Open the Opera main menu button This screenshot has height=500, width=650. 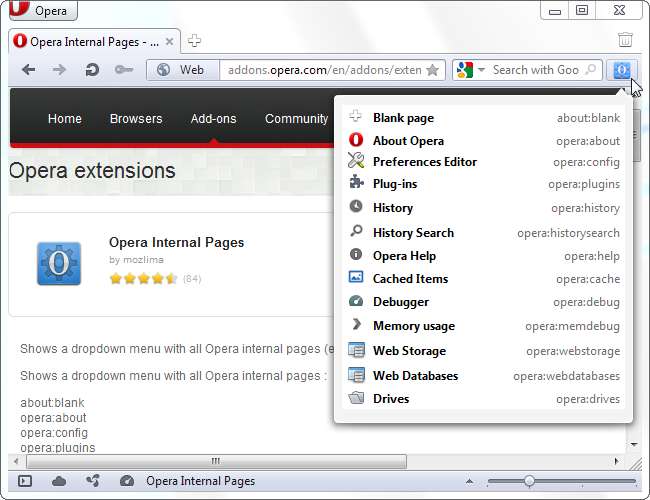(x=43, y=10)
